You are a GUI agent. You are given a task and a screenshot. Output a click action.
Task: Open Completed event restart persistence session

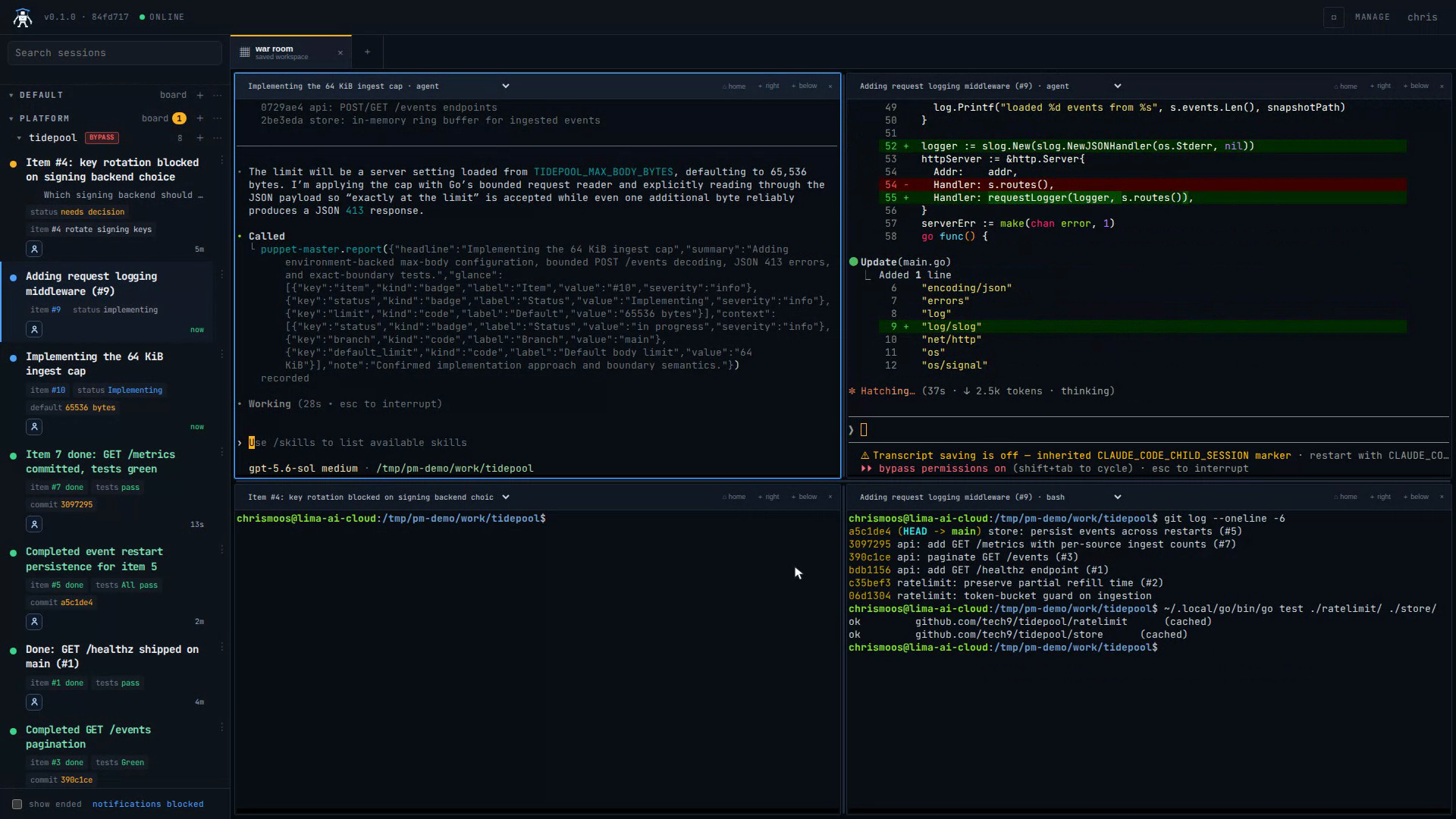(94, 560)
